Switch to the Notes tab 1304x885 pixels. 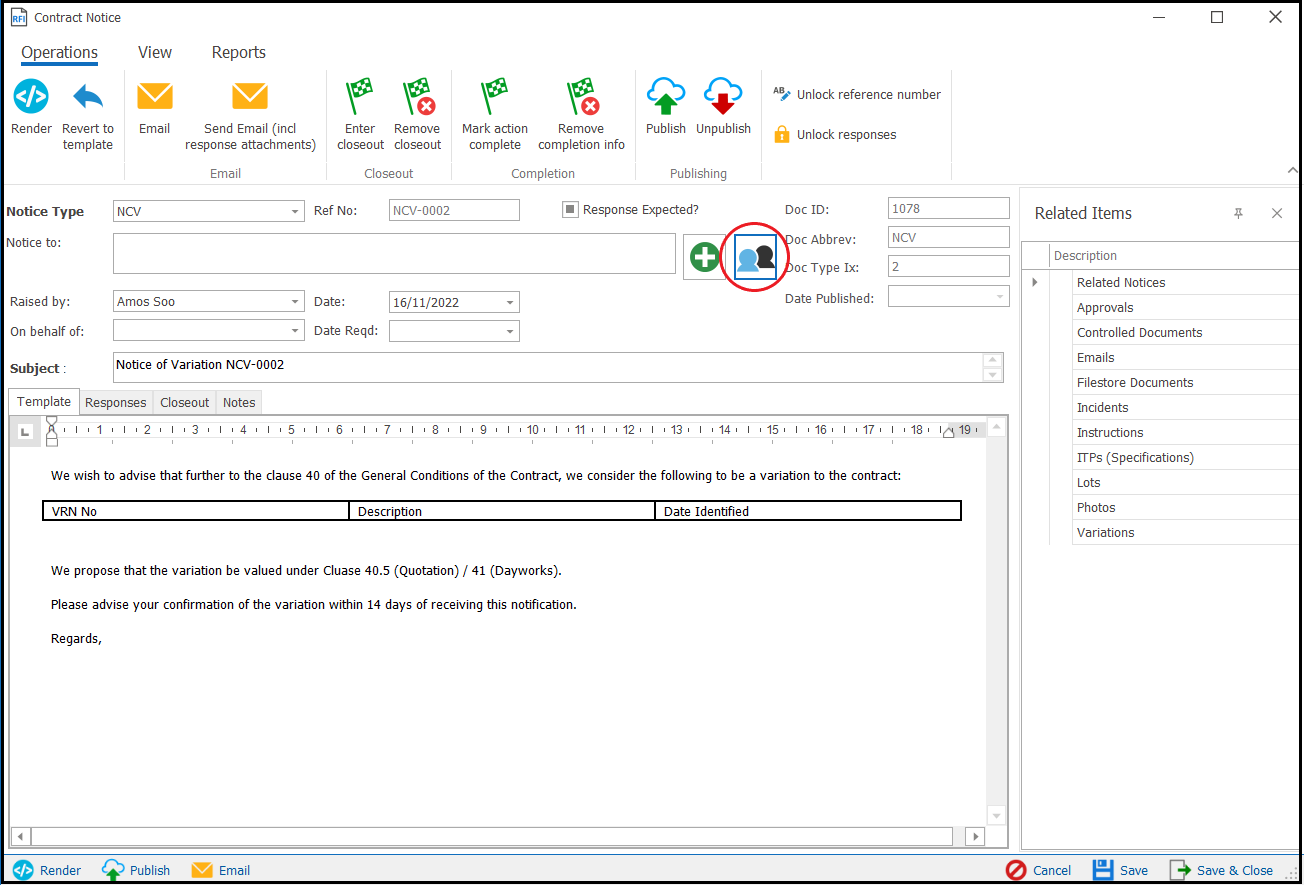[239, 403]
